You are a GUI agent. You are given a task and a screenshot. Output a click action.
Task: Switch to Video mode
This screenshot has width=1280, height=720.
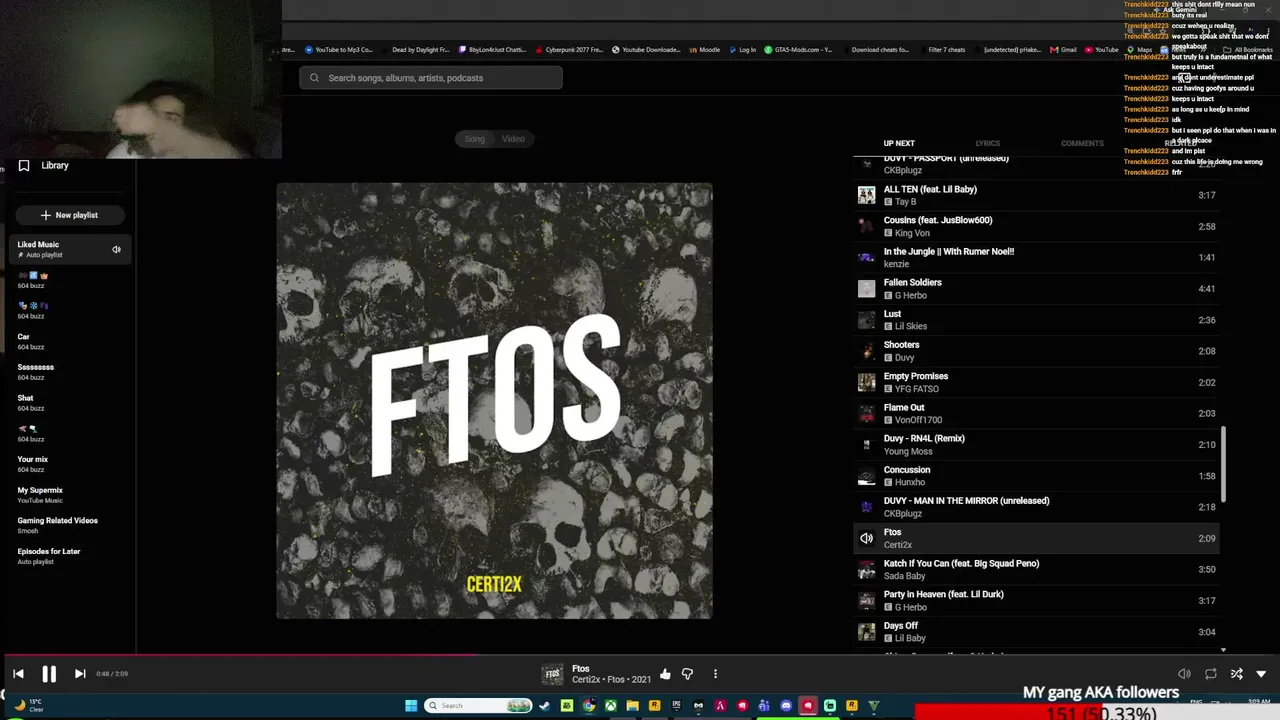[x=513, y=139]
